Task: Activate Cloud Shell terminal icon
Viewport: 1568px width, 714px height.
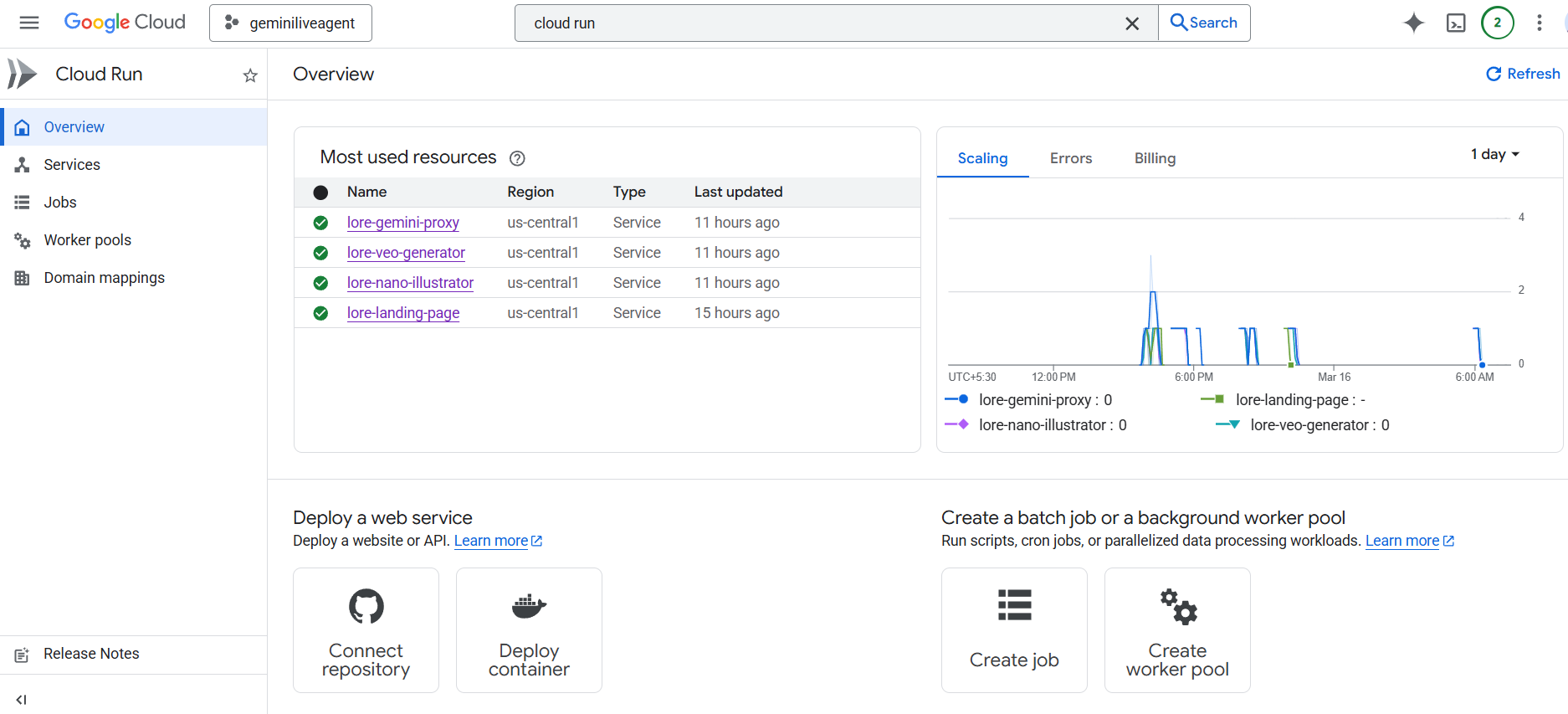Action: pos(1456,23)
